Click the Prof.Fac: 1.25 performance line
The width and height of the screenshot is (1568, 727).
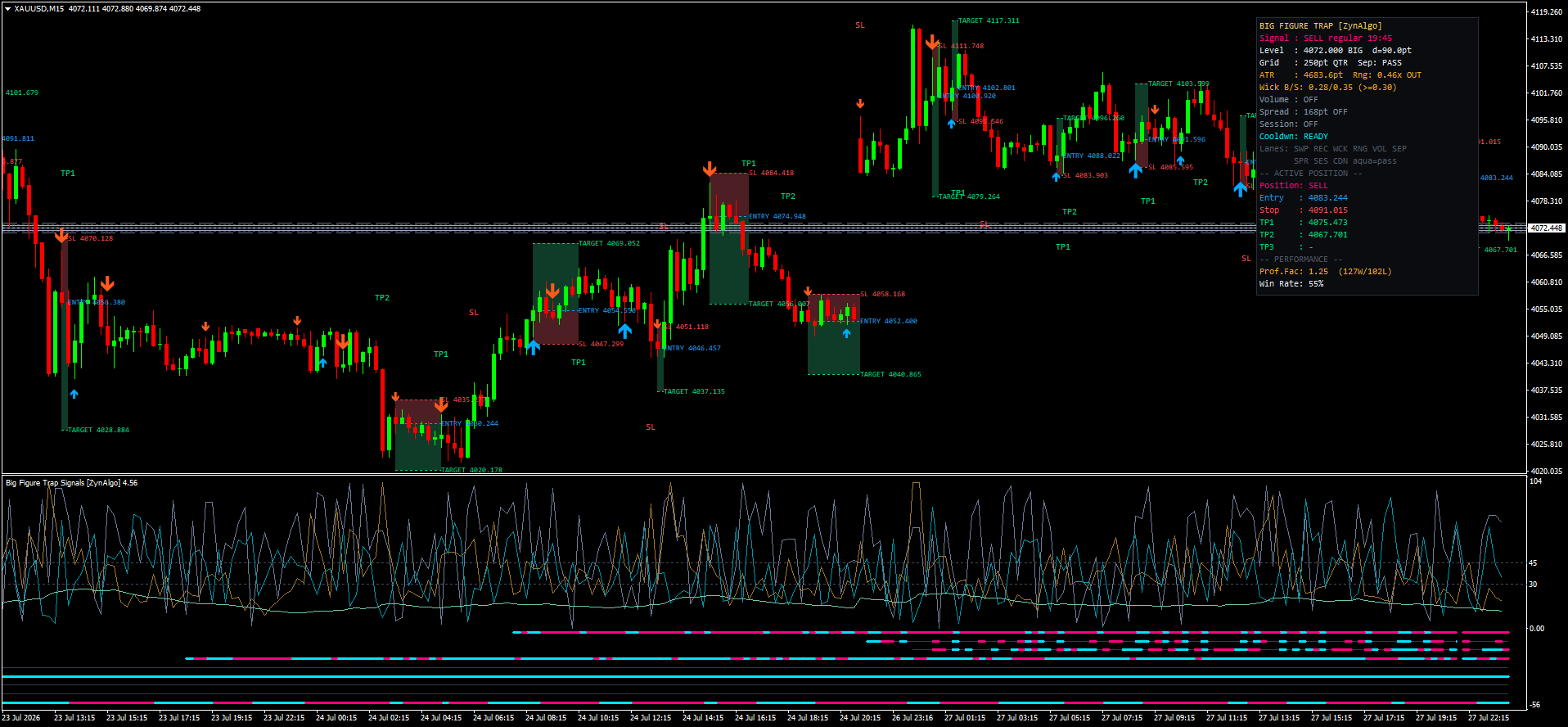(1325, 272)
